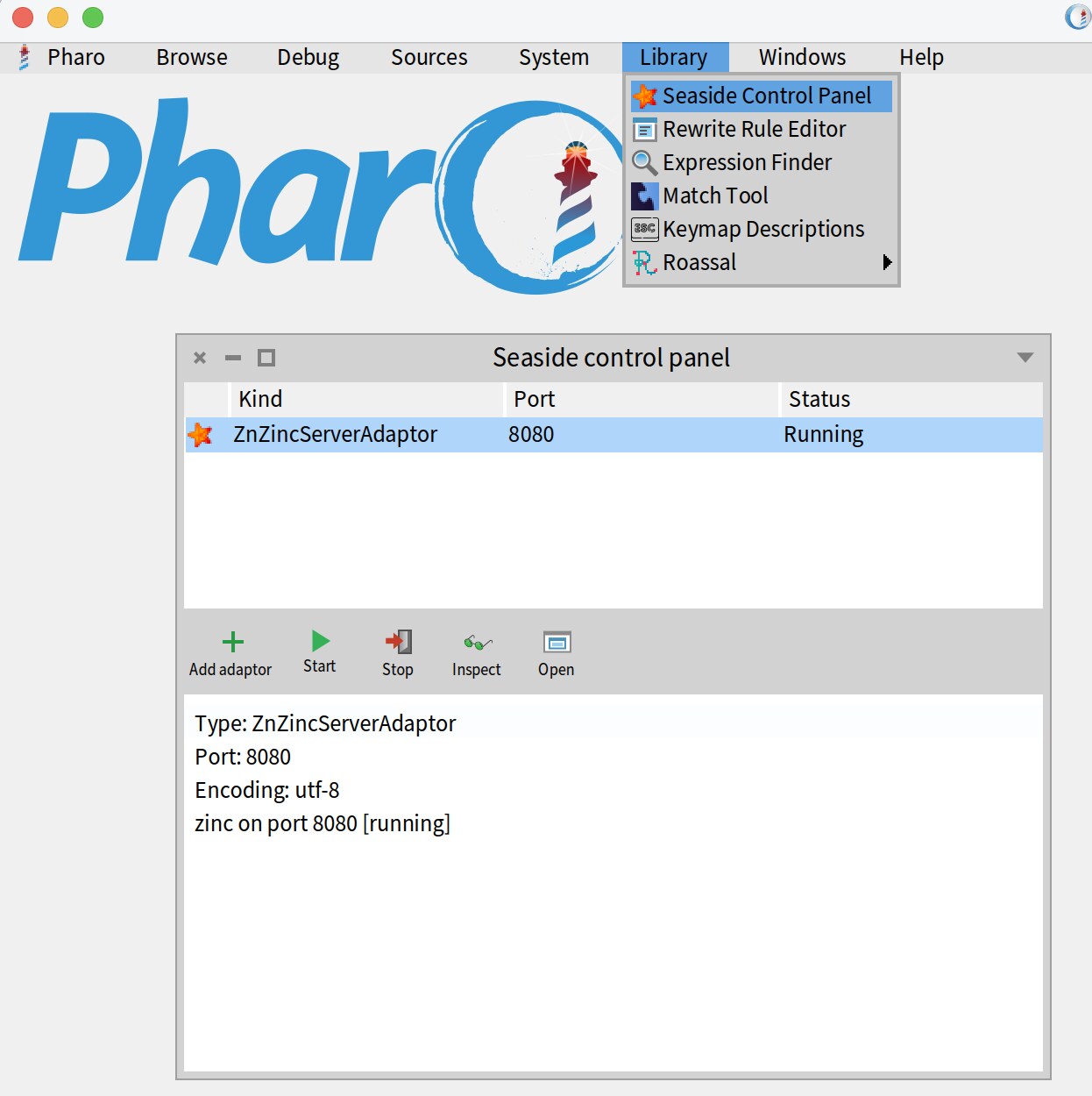Click the green plus Add adaptor icon

click(x=233, y=642)
